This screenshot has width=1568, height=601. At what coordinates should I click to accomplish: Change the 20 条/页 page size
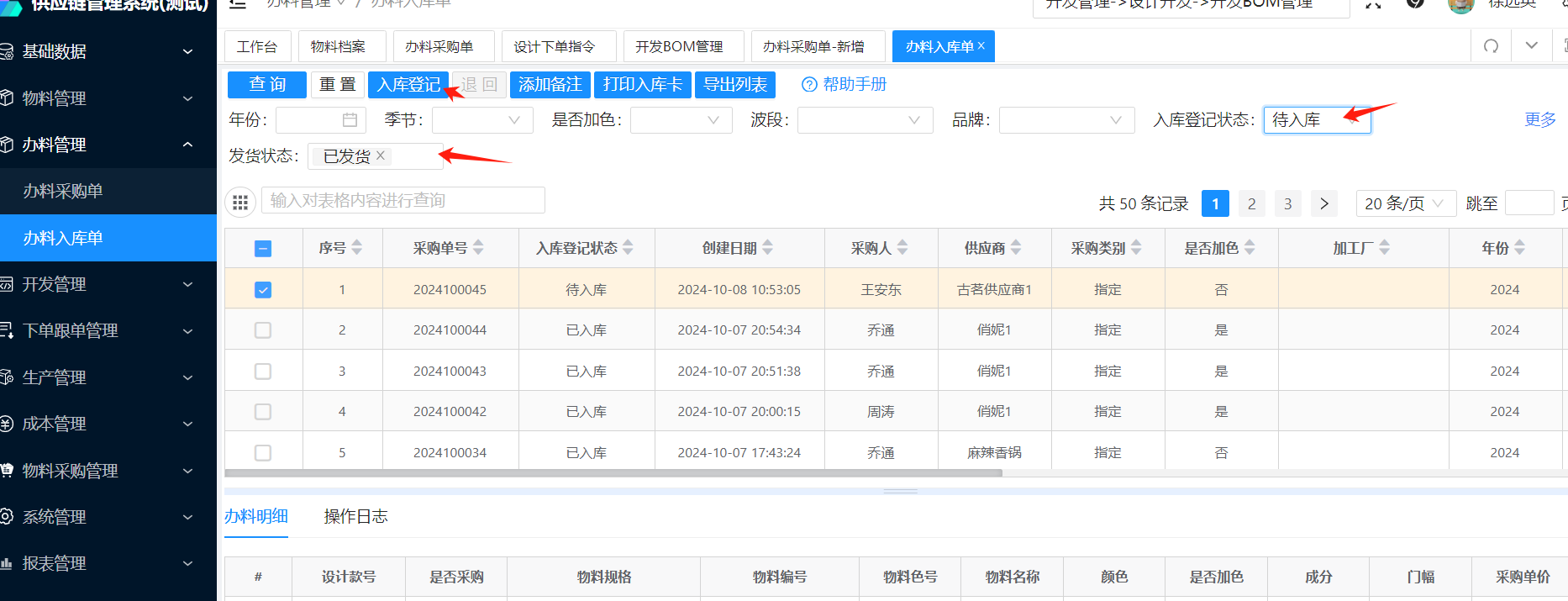(x=1404, y=203)
